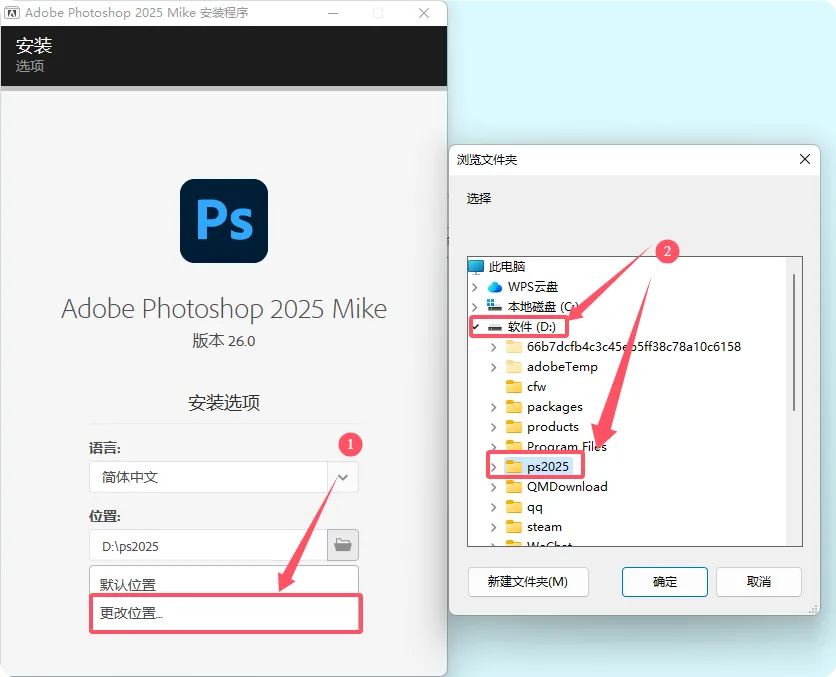Select the QMDownload folder name
Viewport: 836px width, 677px height.
click(567, 487)
